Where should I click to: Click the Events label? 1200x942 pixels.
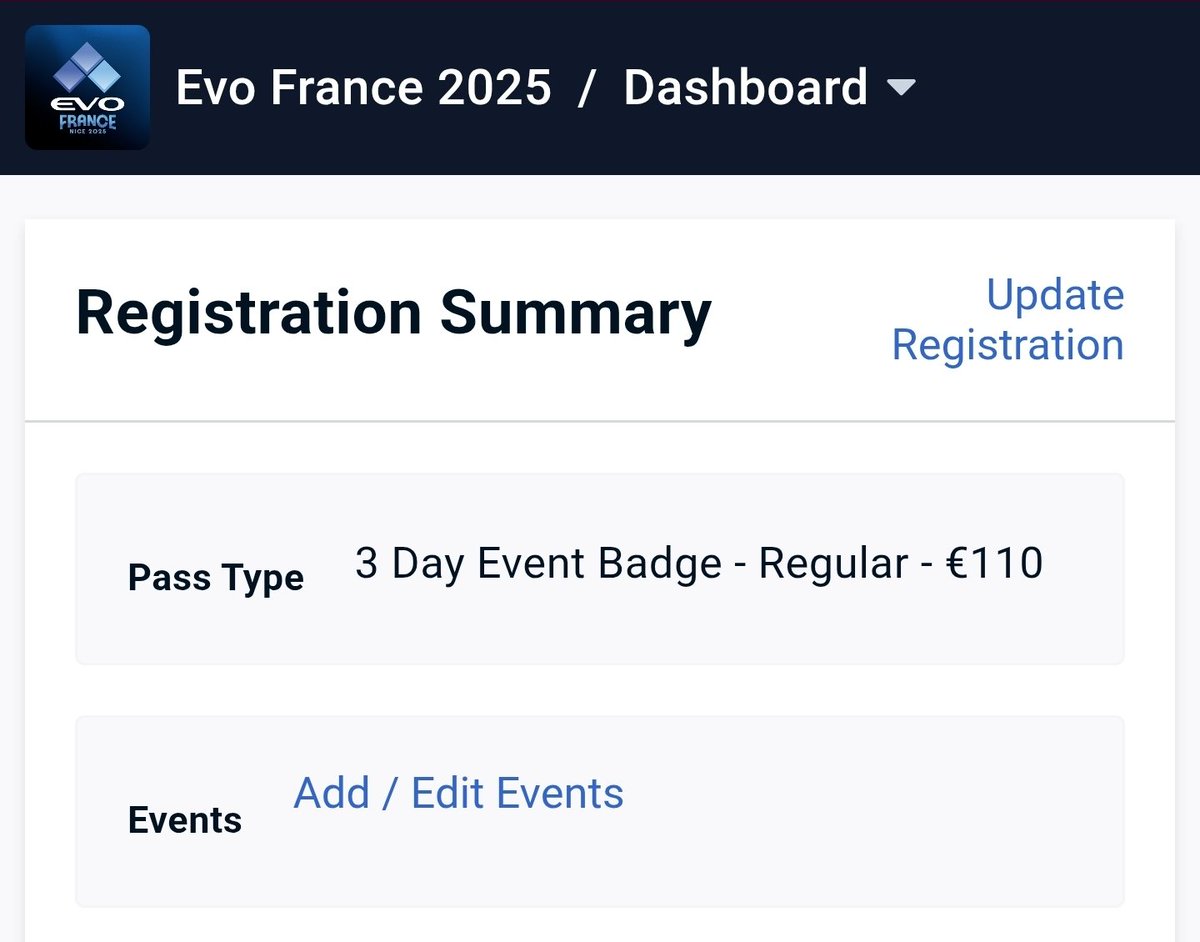pyautogui.click(x=185, y=820)
